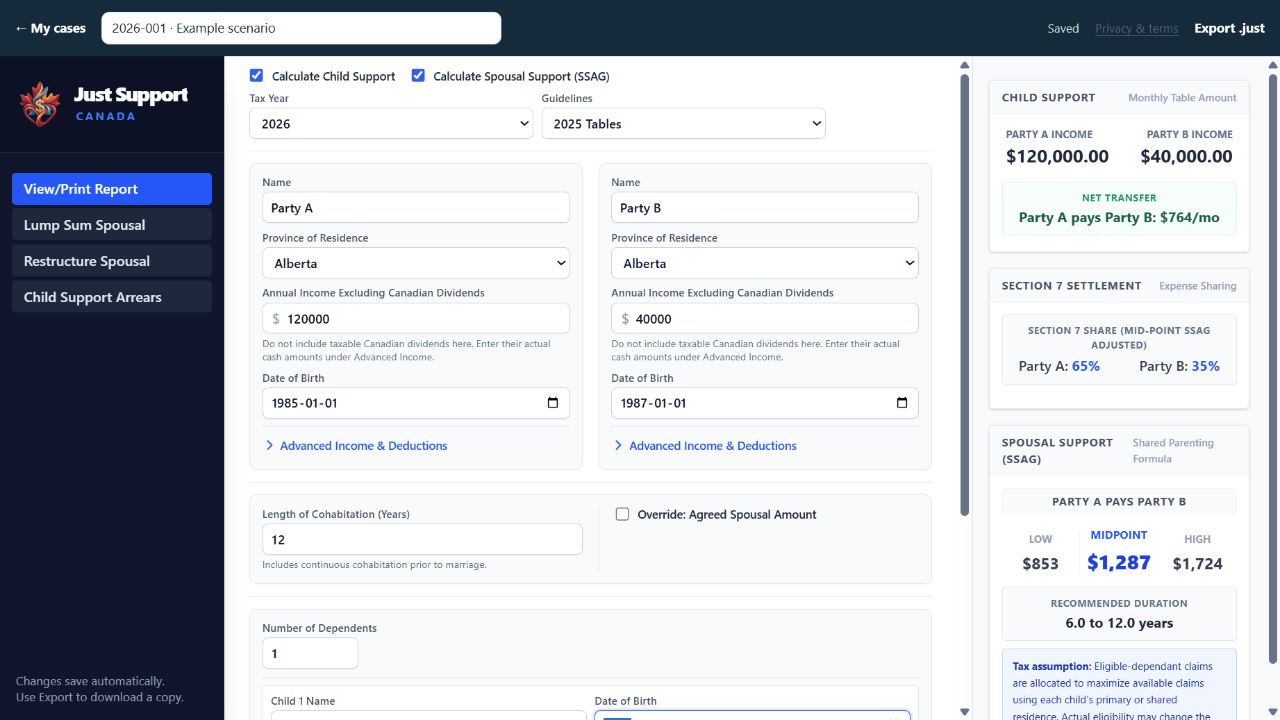Click the Just Support Canada logo icon

tap(40, 104)
